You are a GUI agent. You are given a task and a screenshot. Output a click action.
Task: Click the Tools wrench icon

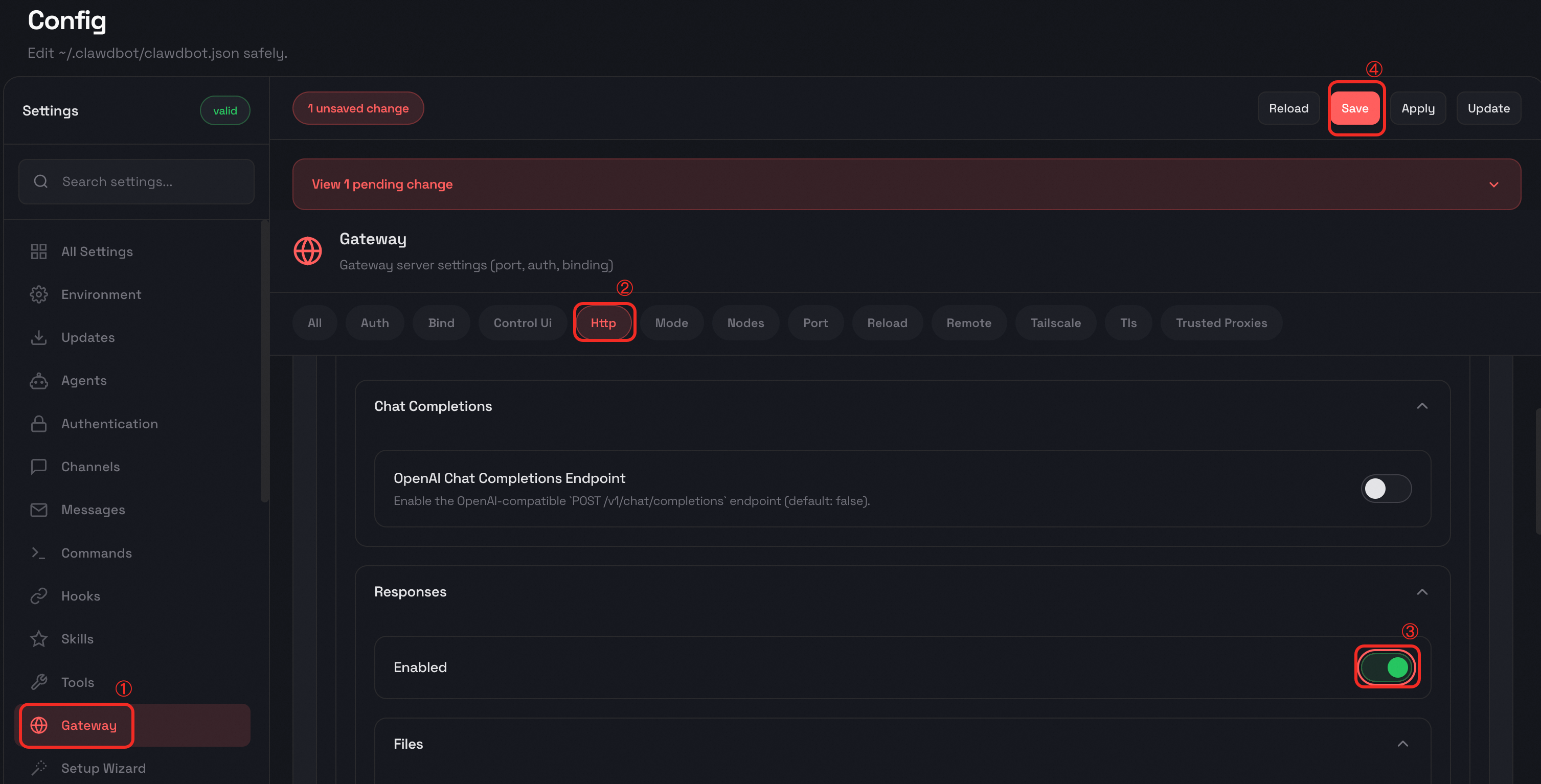coord(39,682)
